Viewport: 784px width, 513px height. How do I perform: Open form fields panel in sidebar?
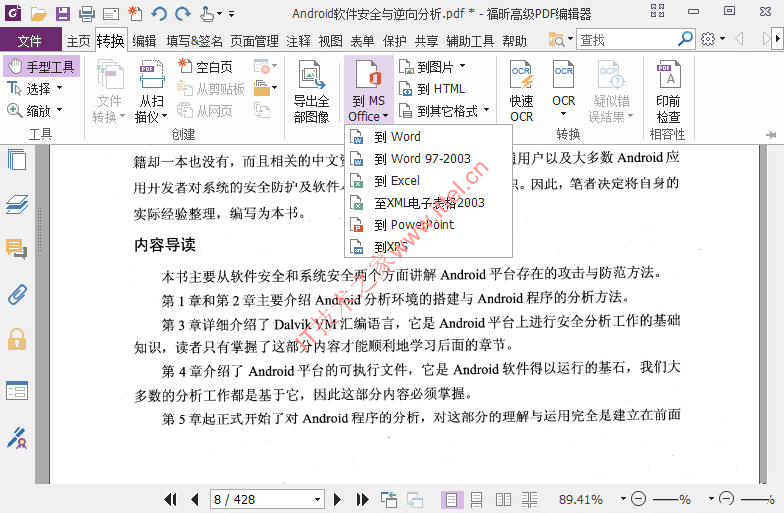click(17, 390)
